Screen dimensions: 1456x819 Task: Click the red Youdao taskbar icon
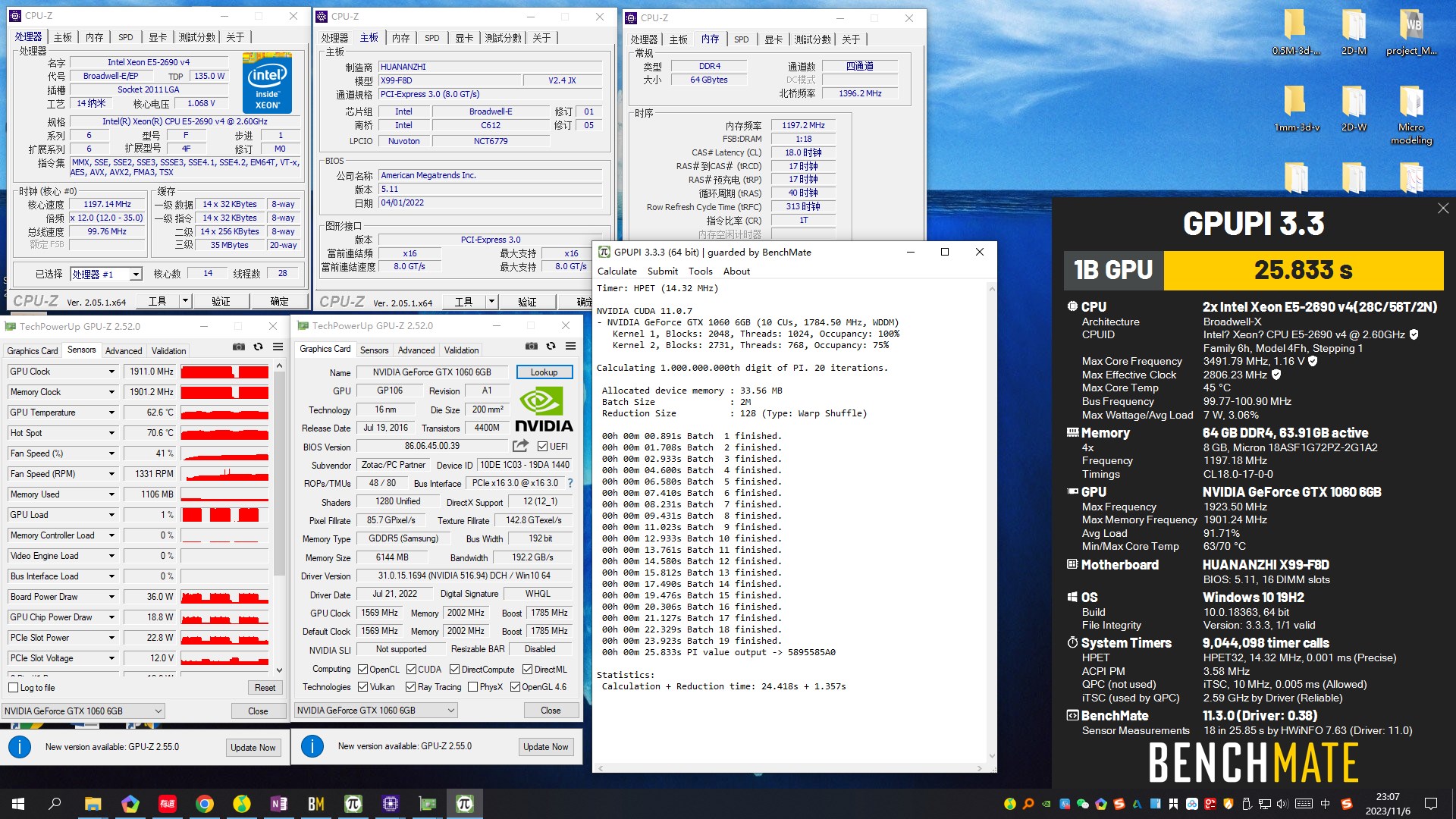tap(167, 804)
